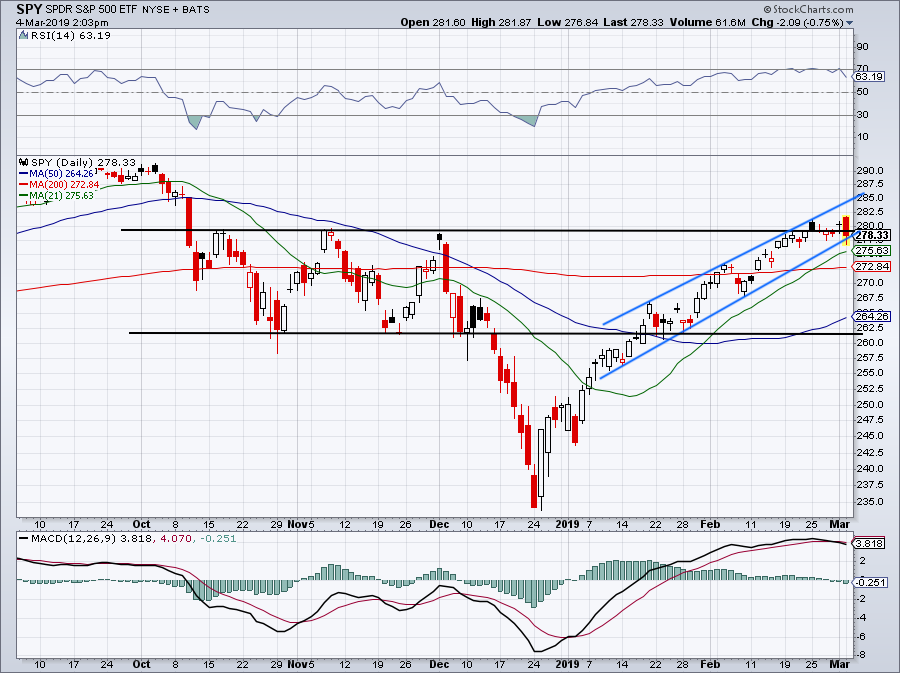Click the '2019' label on upper date axis
Screen dimensions: 900x673
(568, 524)
